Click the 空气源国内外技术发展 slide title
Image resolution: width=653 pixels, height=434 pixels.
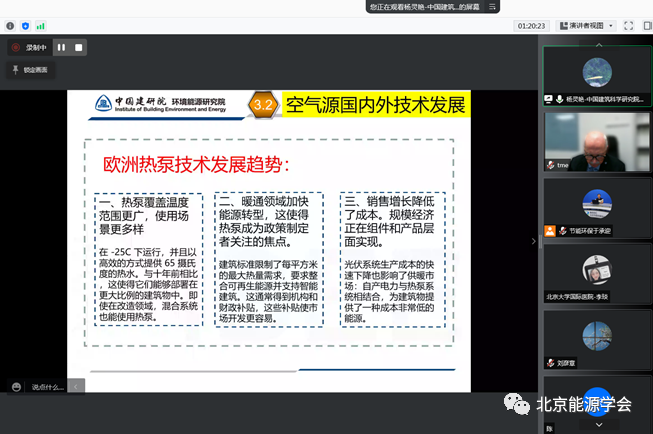tap(376, 105)
